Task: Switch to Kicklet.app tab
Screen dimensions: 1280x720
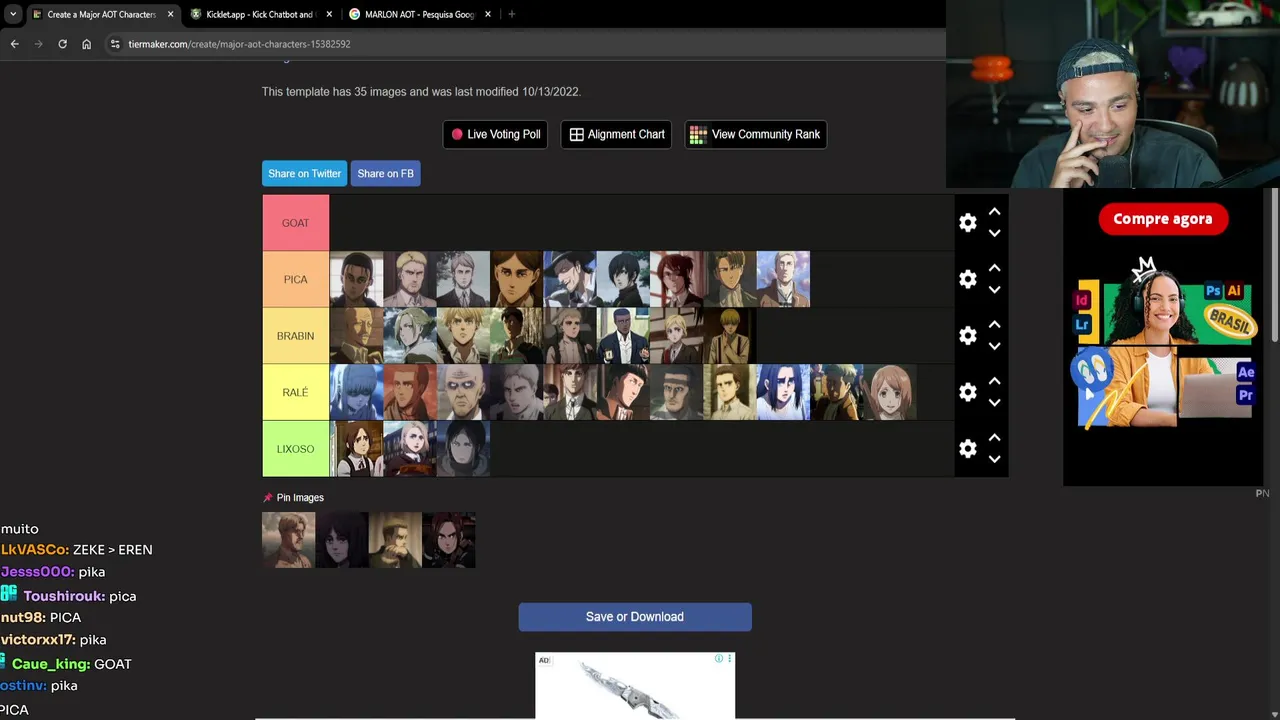Action: click(x=260, y=14)
